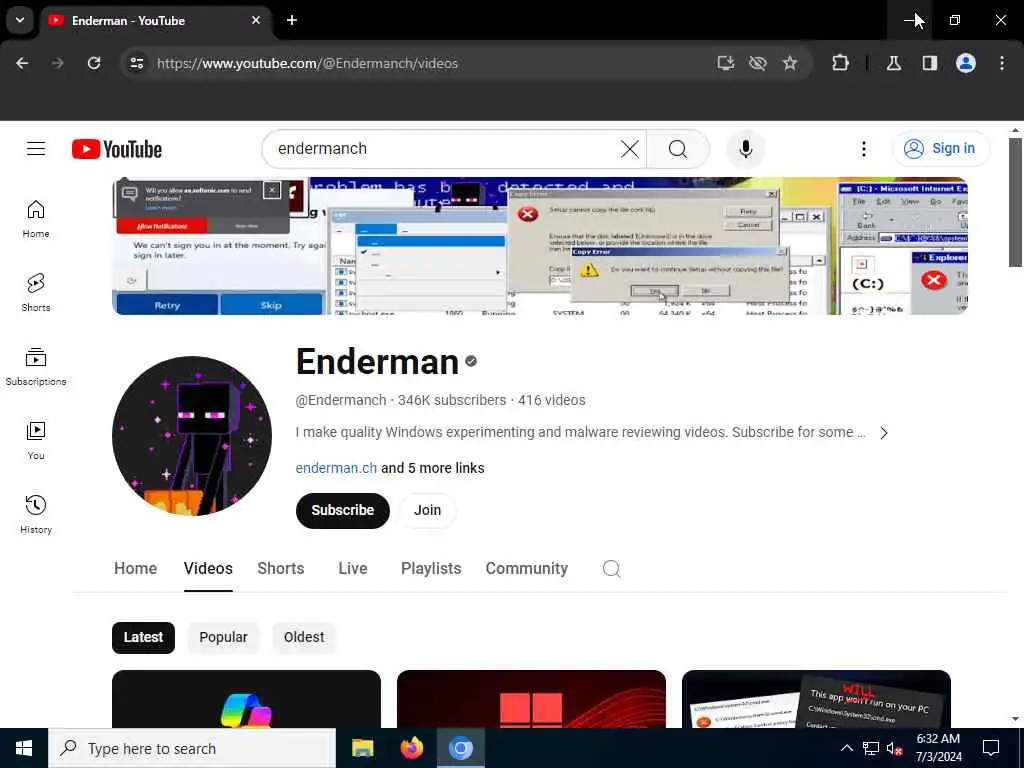This screenshot has width=1024, height=768.
Task: Open the Chrome profile avatar
Action: coord(966,63)
